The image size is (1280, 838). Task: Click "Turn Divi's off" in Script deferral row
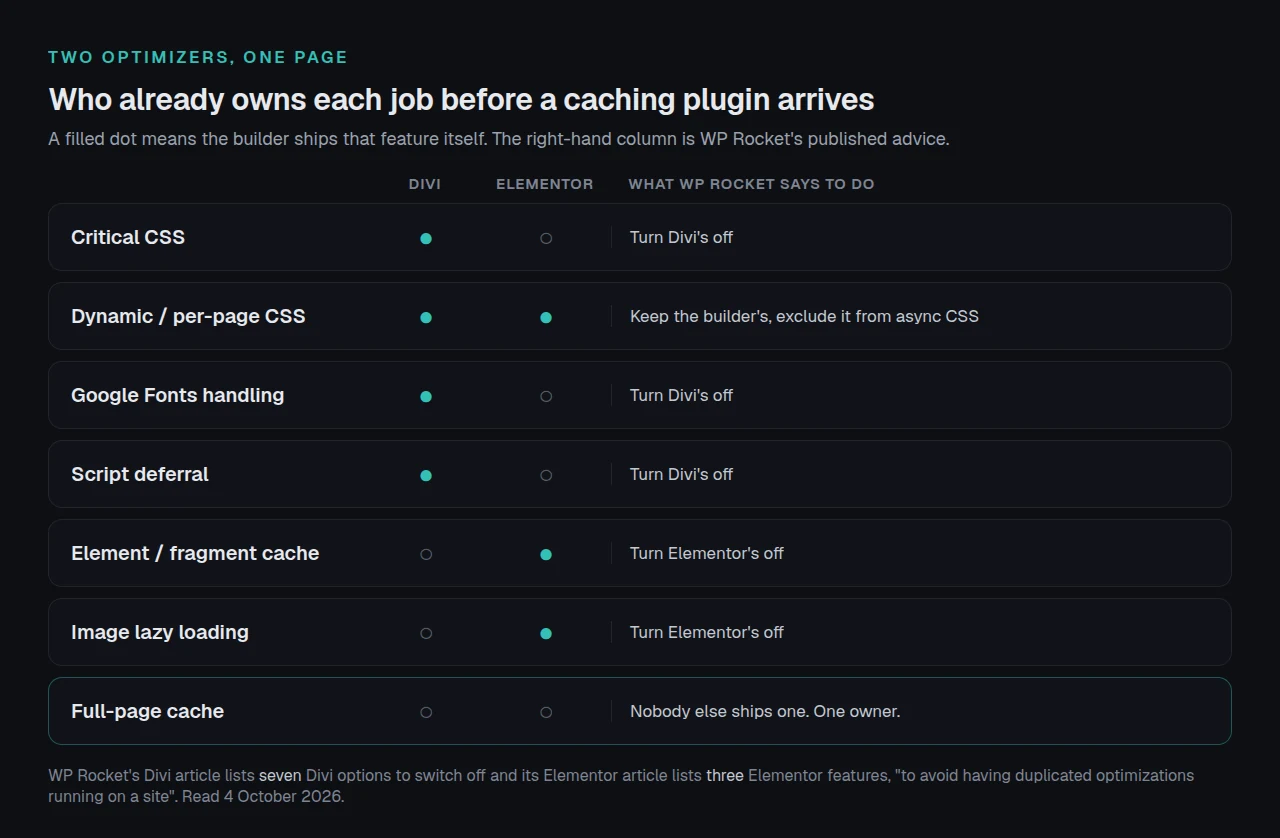[x=681, y=474]
